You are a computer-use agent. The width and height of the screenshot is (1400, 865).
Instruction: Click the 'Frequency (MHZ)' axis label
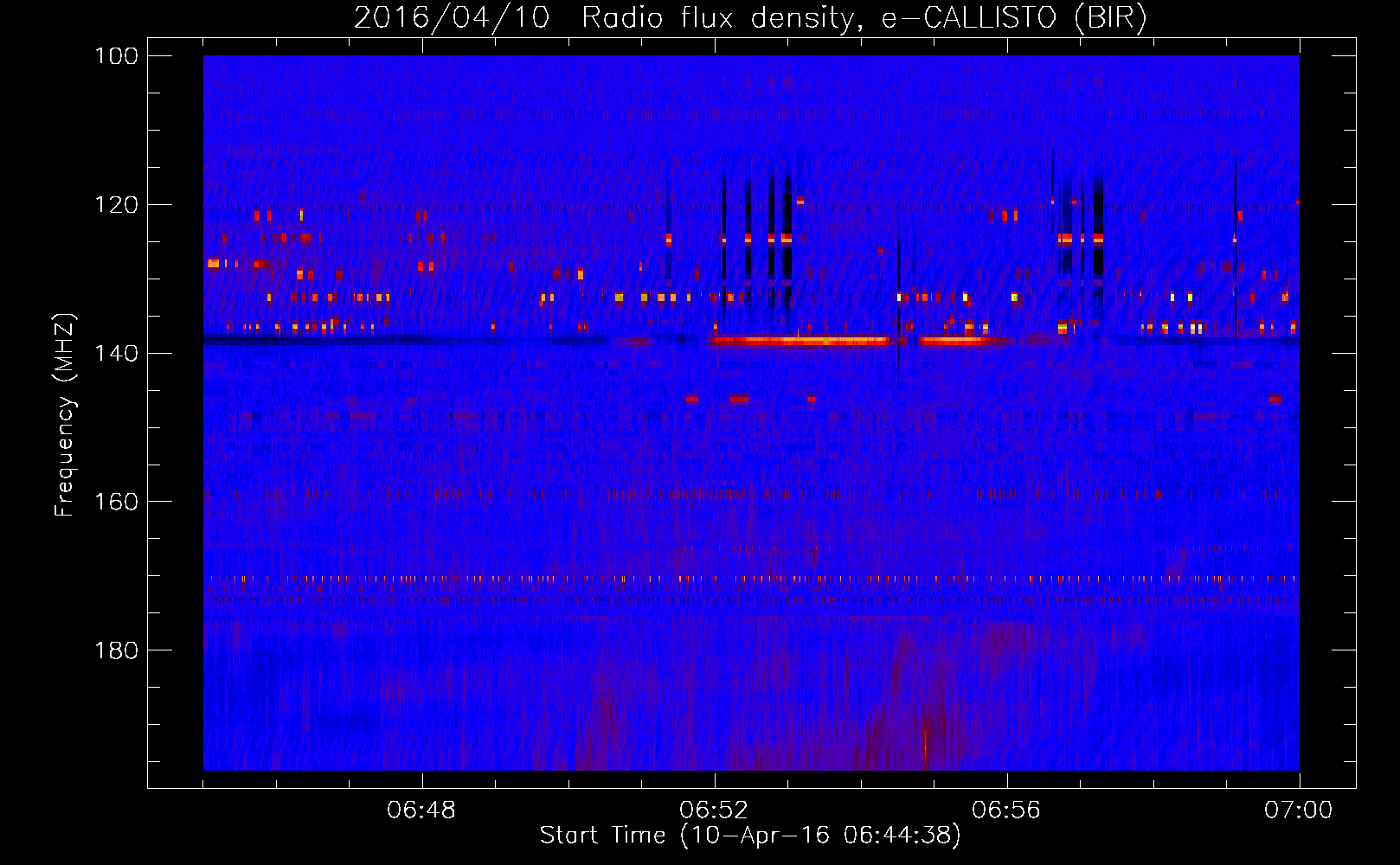tap(66, 415)
